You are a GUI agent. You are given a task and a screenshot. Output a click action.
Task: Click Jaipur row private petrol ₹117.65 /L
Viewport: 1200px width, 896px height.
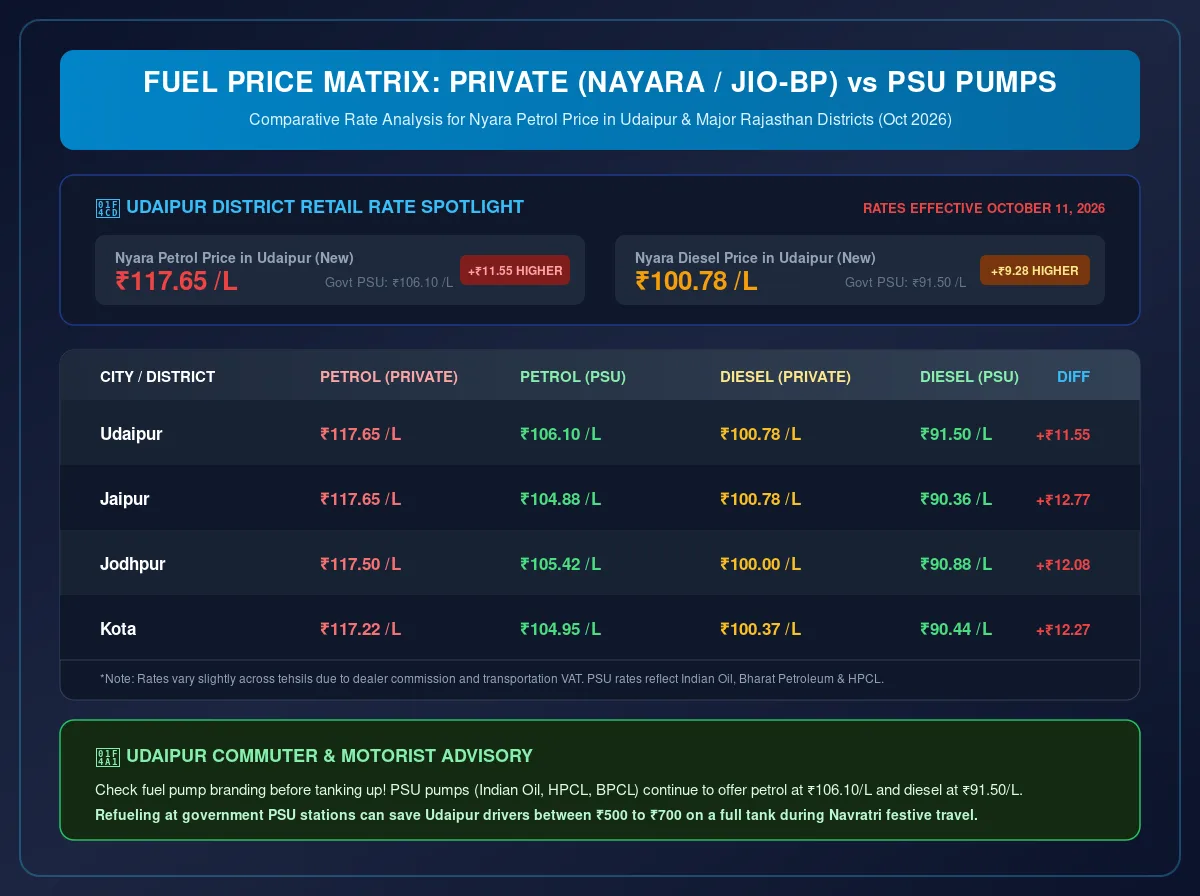click(360, 499)
